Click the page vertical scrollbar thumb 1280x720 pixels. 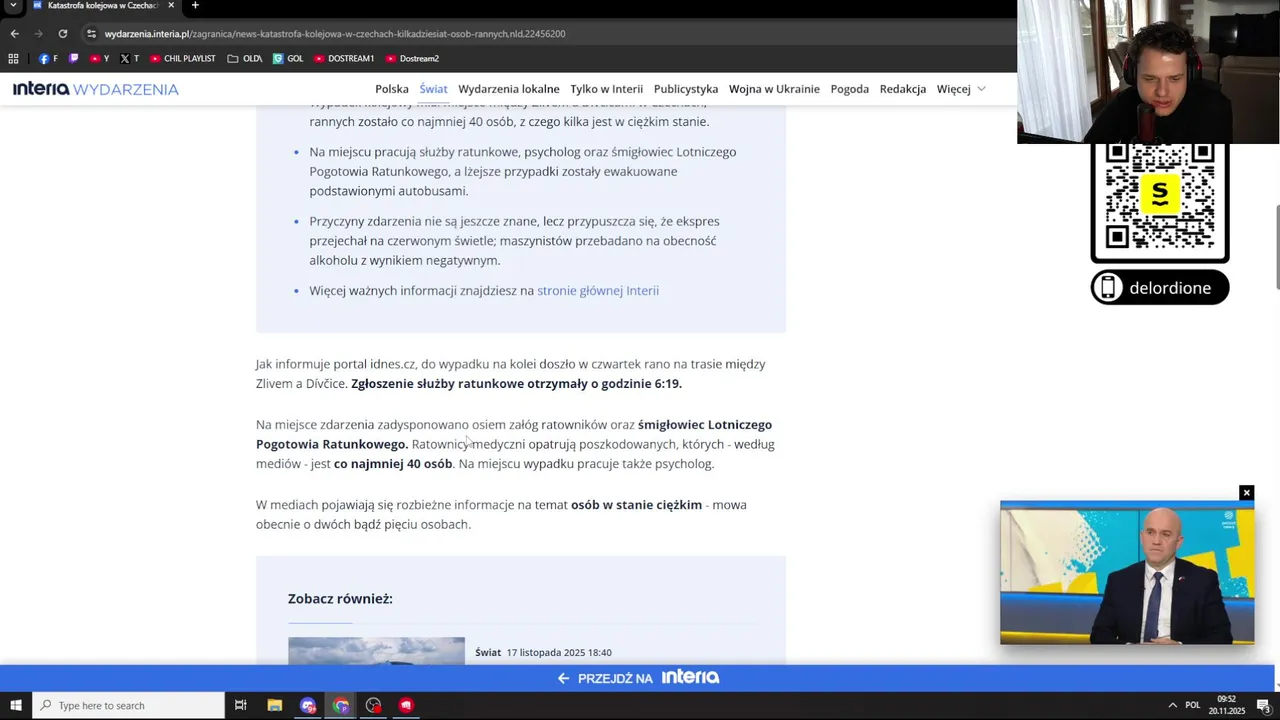coord(1276,247)
